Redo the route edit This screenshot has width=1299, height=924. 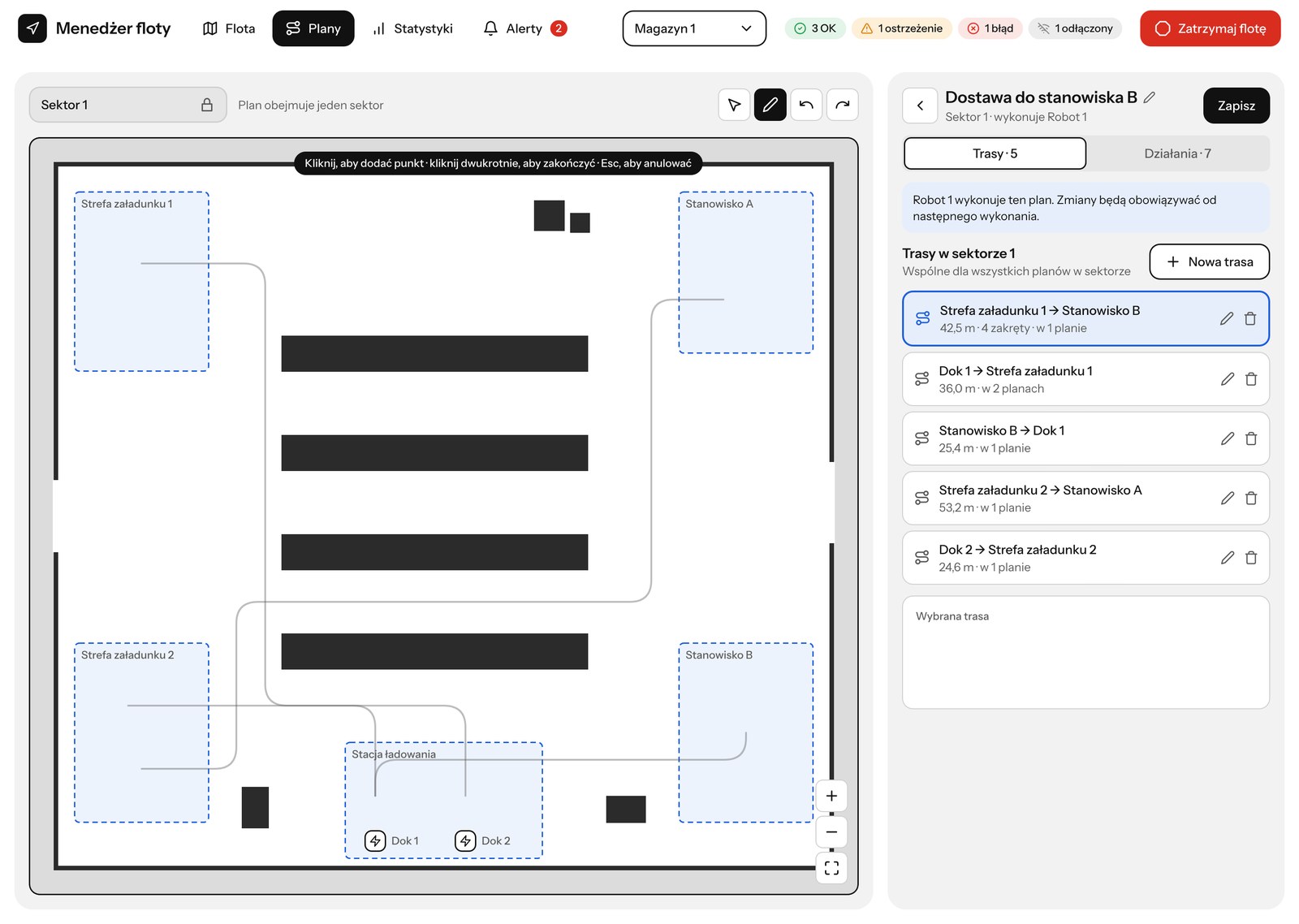[x=843, y=105]
